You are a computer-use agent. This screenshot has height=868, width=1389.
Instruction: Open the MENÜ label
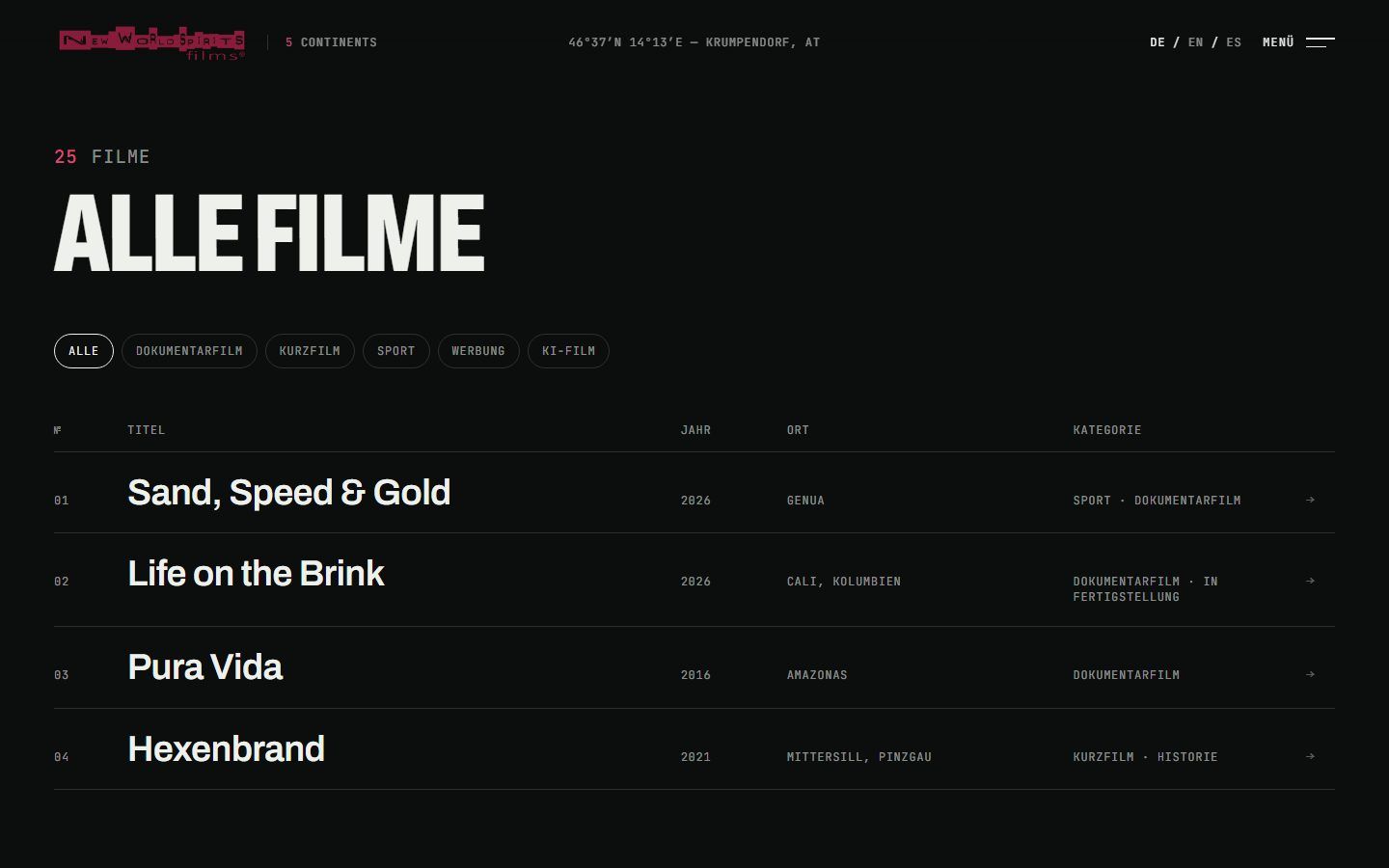coord(1278,42)
